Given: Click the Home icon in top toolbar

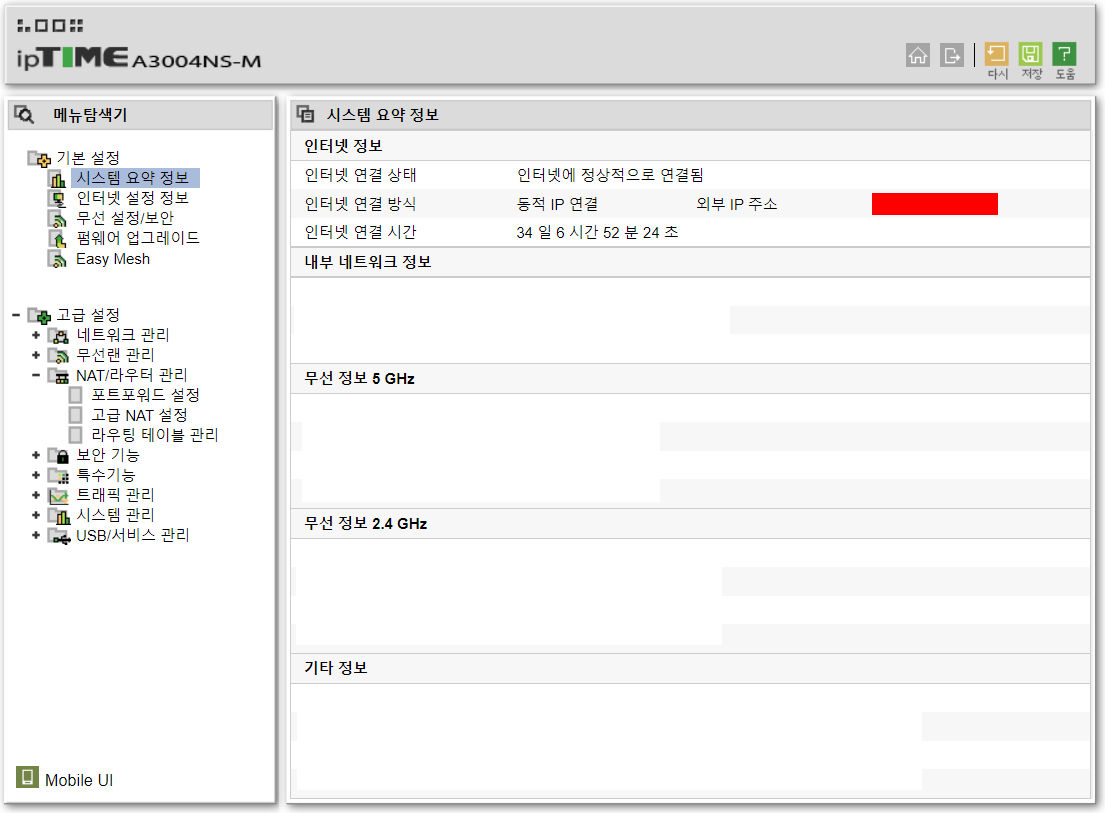Looking at the screenshot, I should [918, 55].
